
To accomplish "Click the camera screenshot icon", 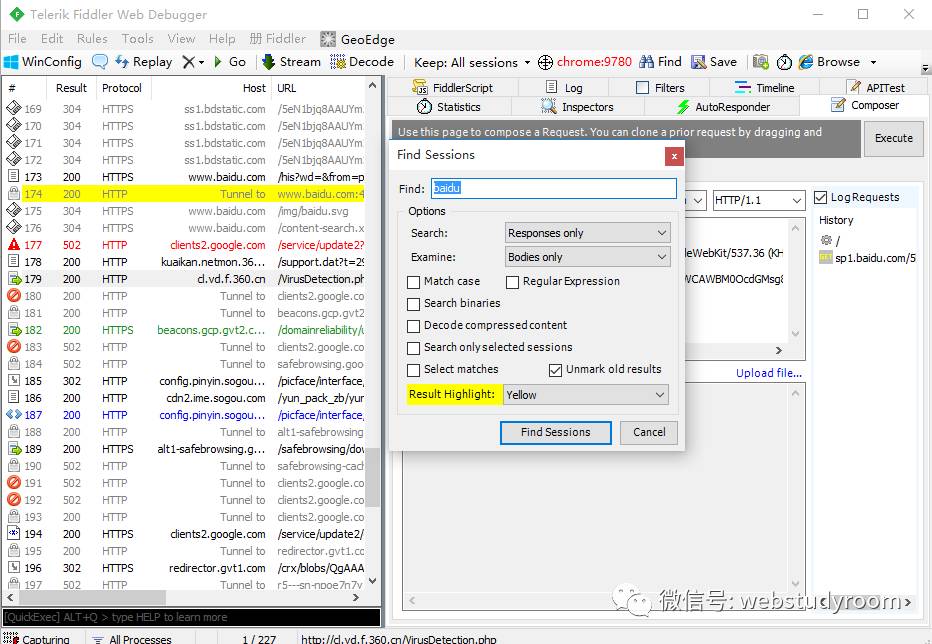I will coord(760,62).
